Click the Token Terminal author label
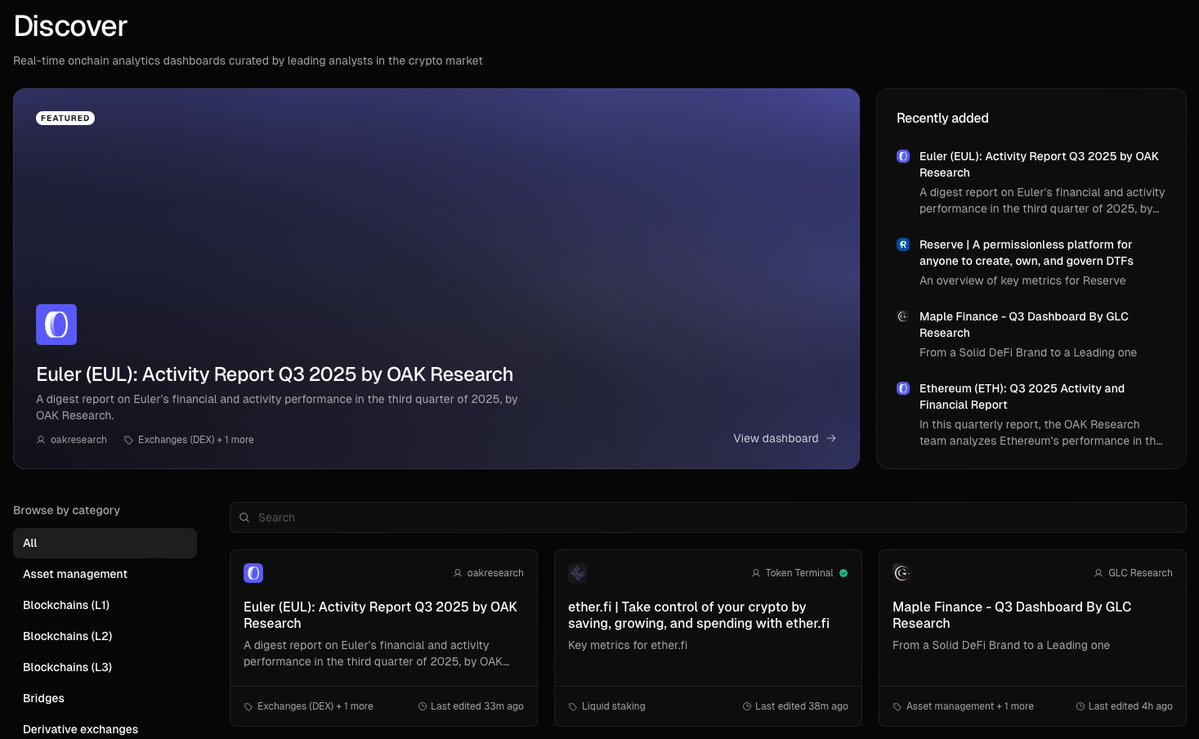 (x=799, y=573)
